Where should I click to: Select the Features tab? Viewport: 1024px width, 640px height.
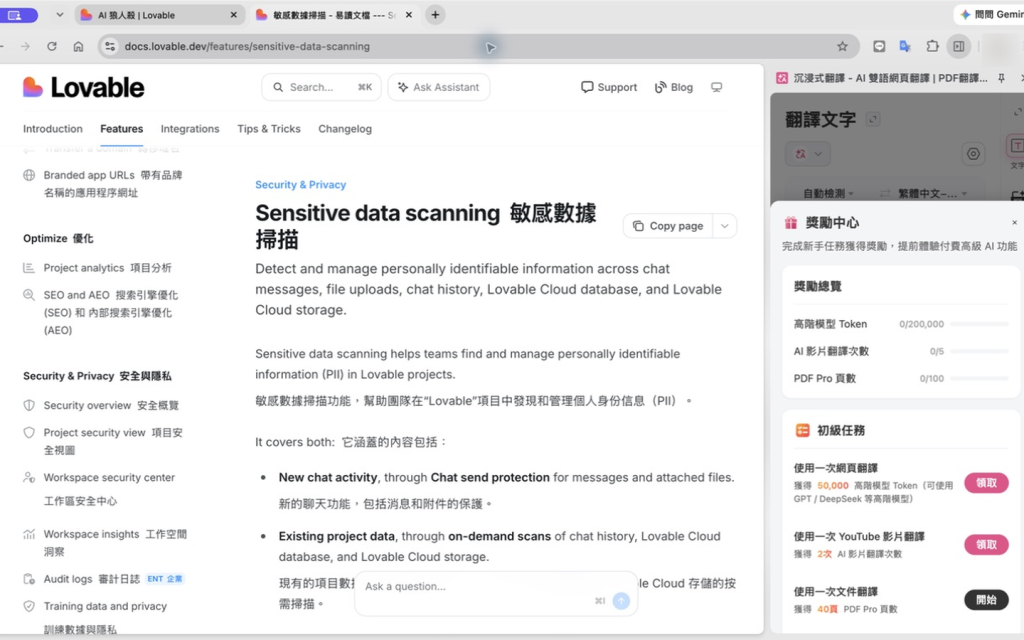click(x=121, y=129)
